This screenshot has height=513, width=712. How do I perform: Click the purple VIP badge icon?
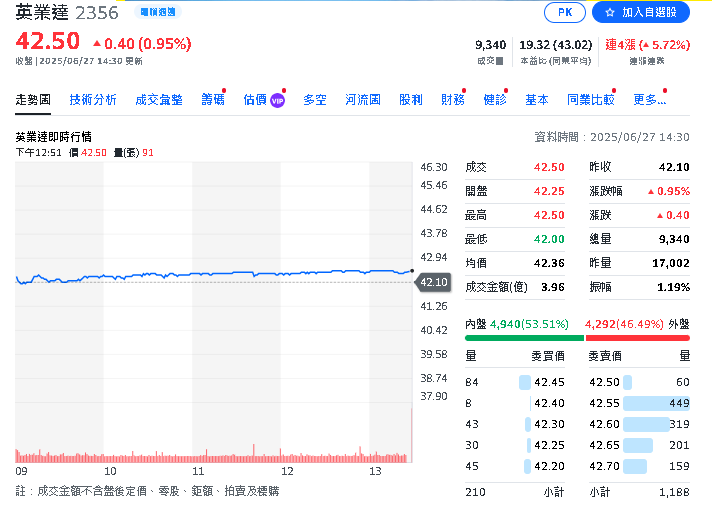[x=277, y=101]
